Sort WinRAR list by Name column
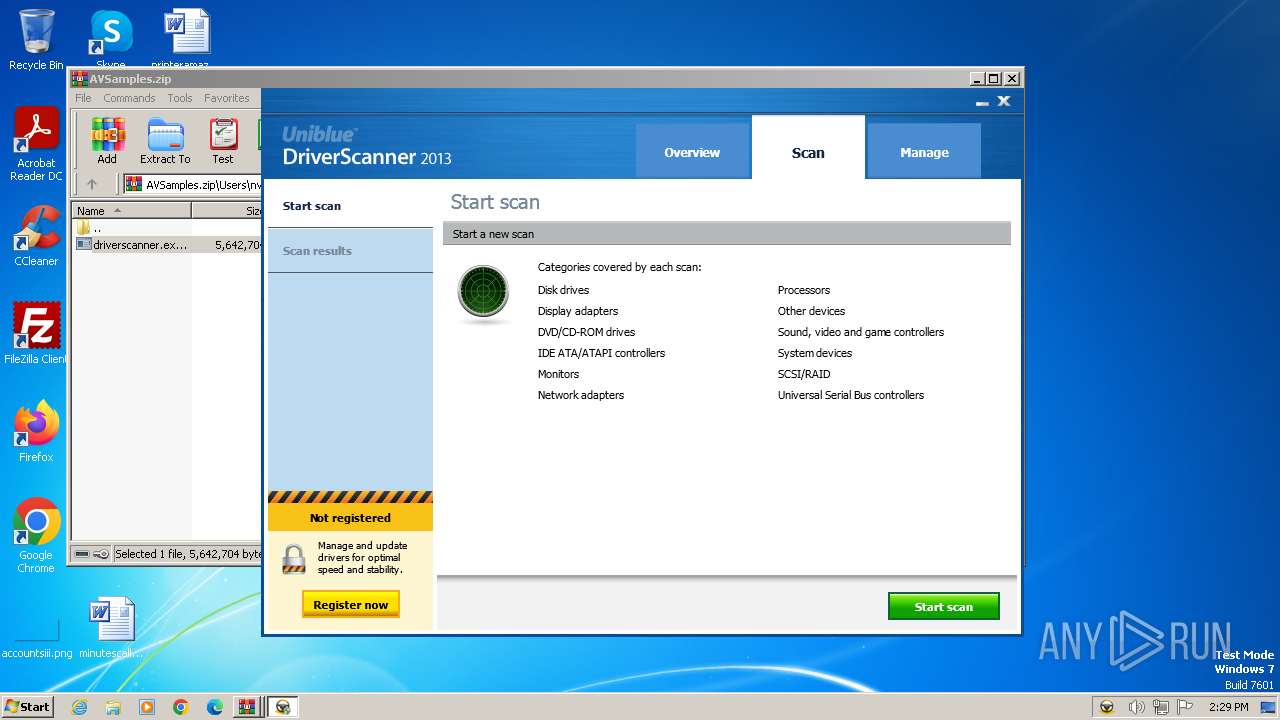 coord(132,210)
